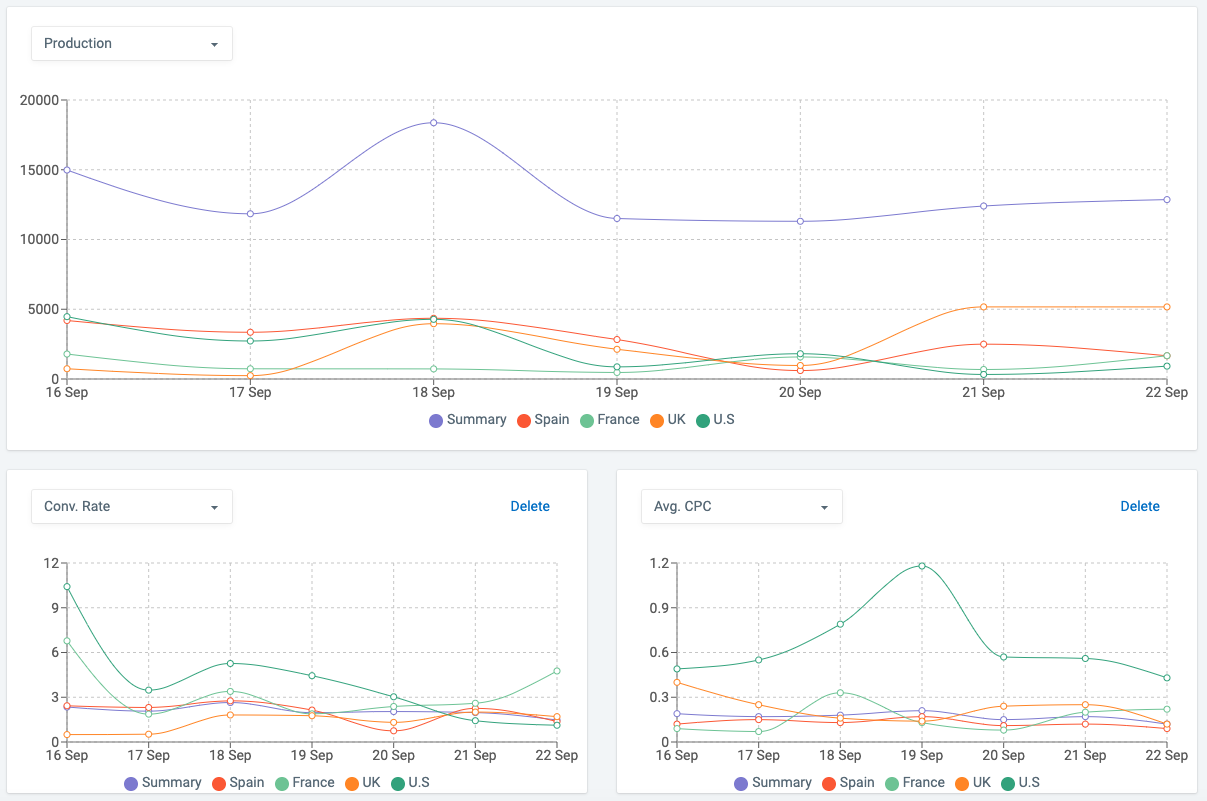Select U.S peak point on 19 Sep in Avg. CPC
The width and height of the screenshot is (1207, 801).
click(922, 566)
